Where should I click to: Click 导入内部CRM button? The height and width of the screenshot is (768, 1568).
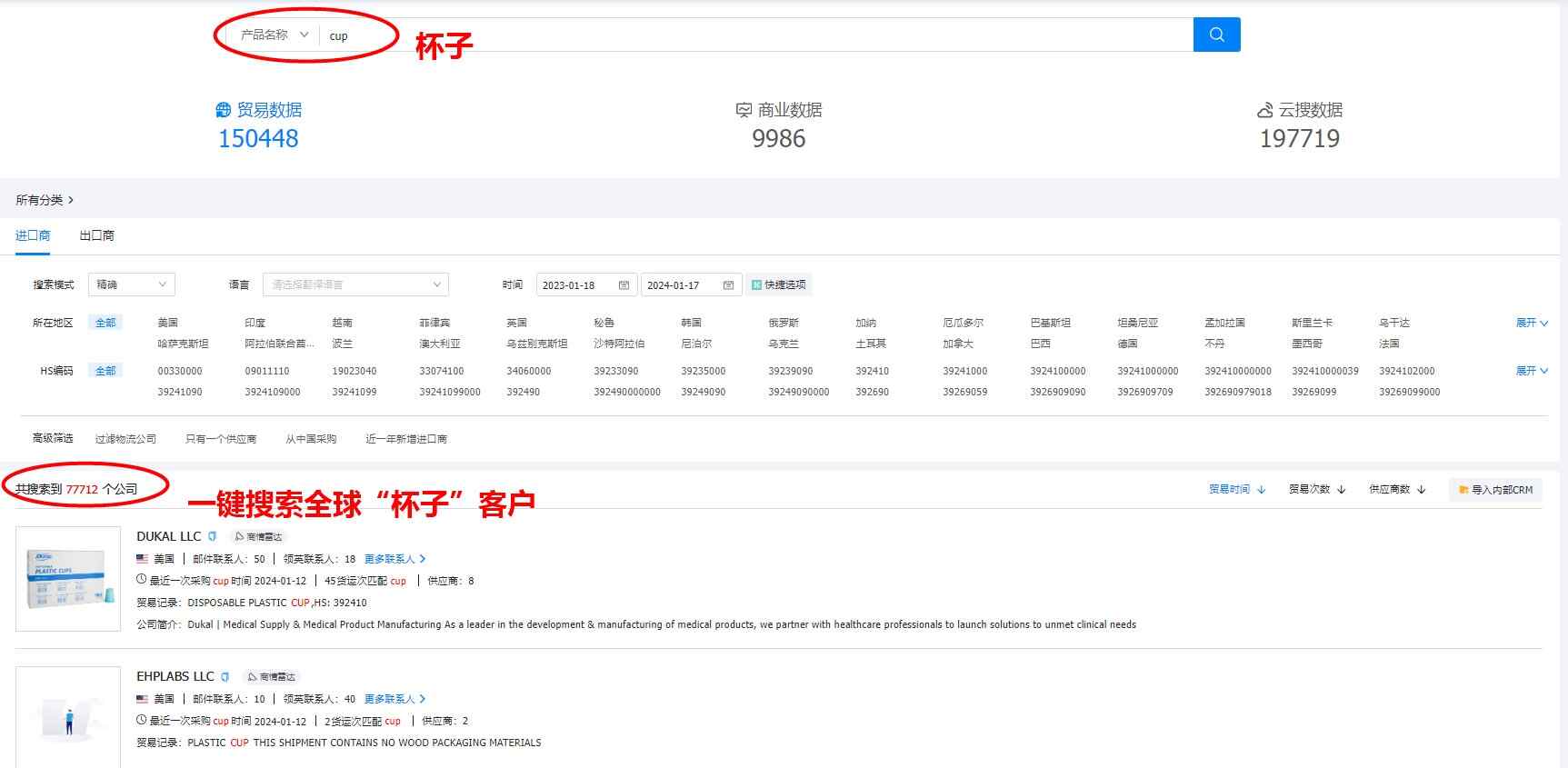click(x=1495, y=490)
